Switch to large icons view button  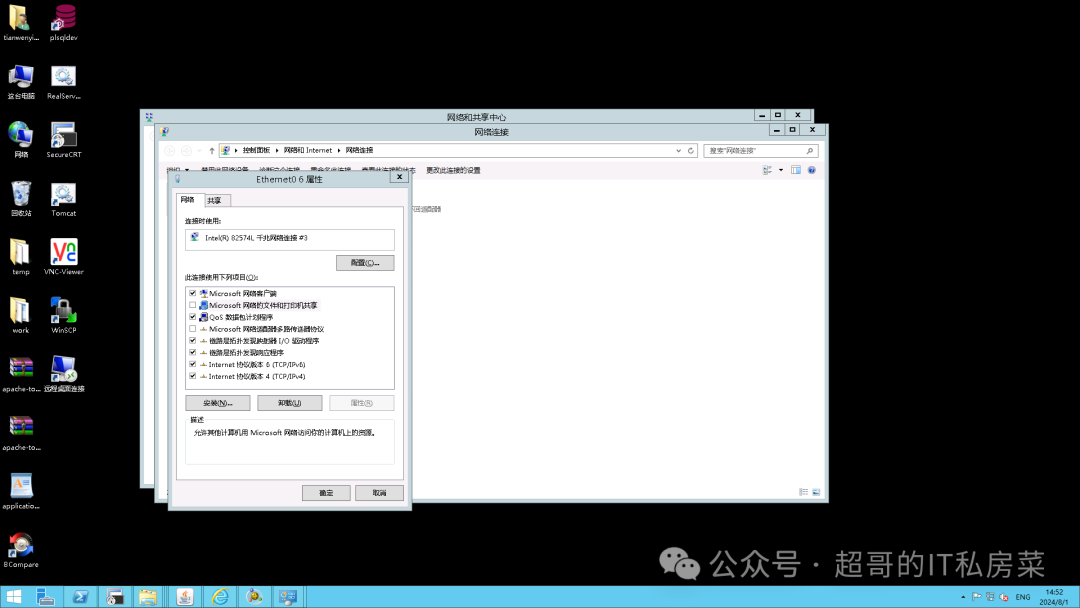click(816, 492)
